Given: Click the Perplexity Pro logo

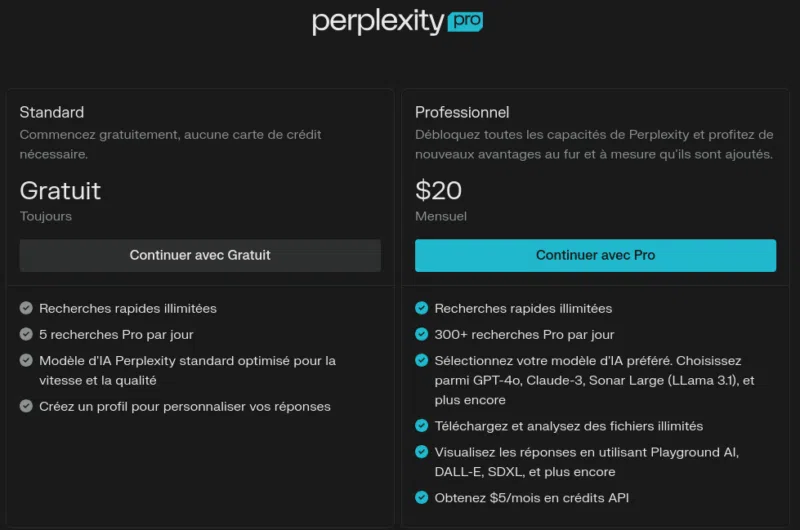Looking at the screenshot, I should 378,22.
